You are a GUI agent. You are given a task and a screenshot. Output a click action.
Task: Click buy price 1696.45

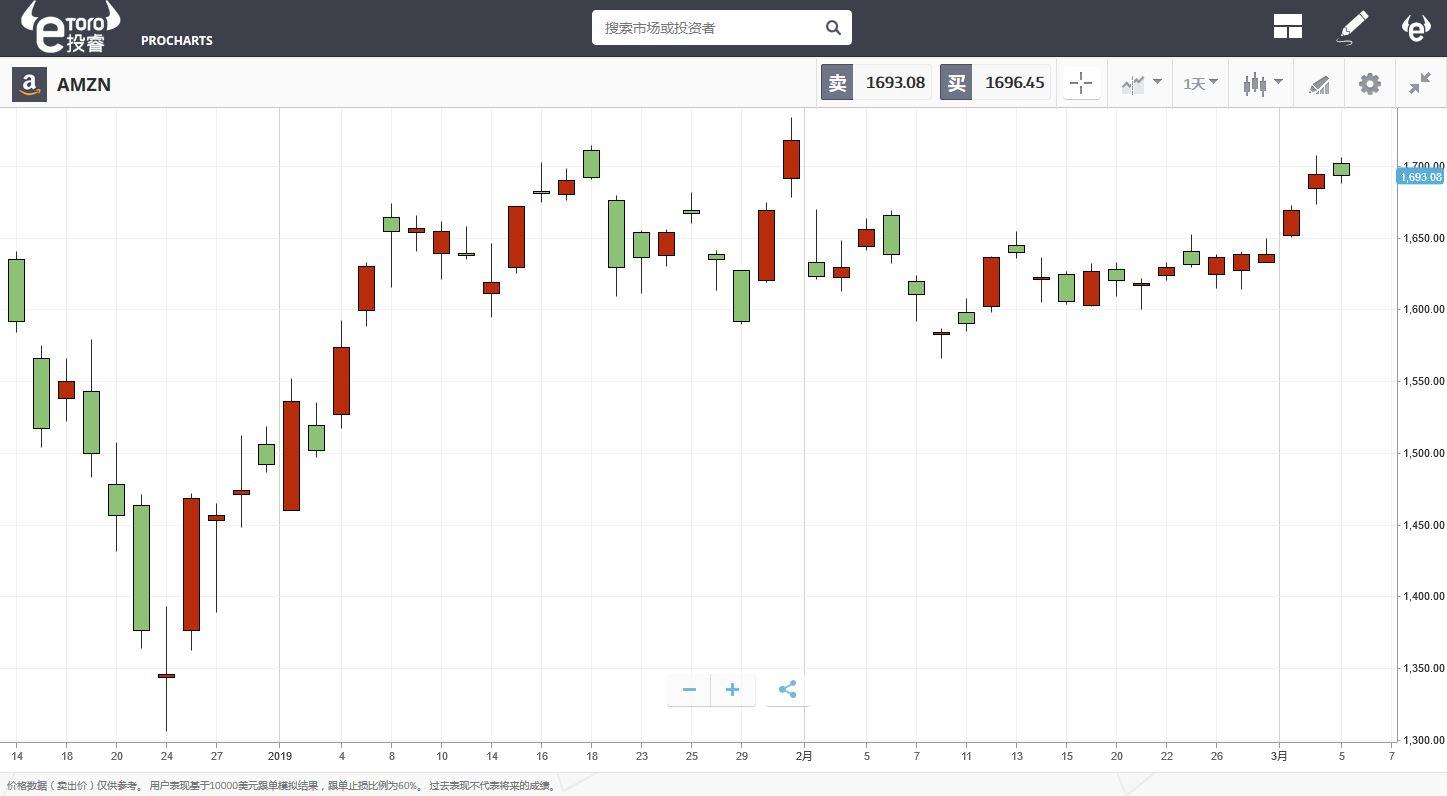(x=1015, y=83)
